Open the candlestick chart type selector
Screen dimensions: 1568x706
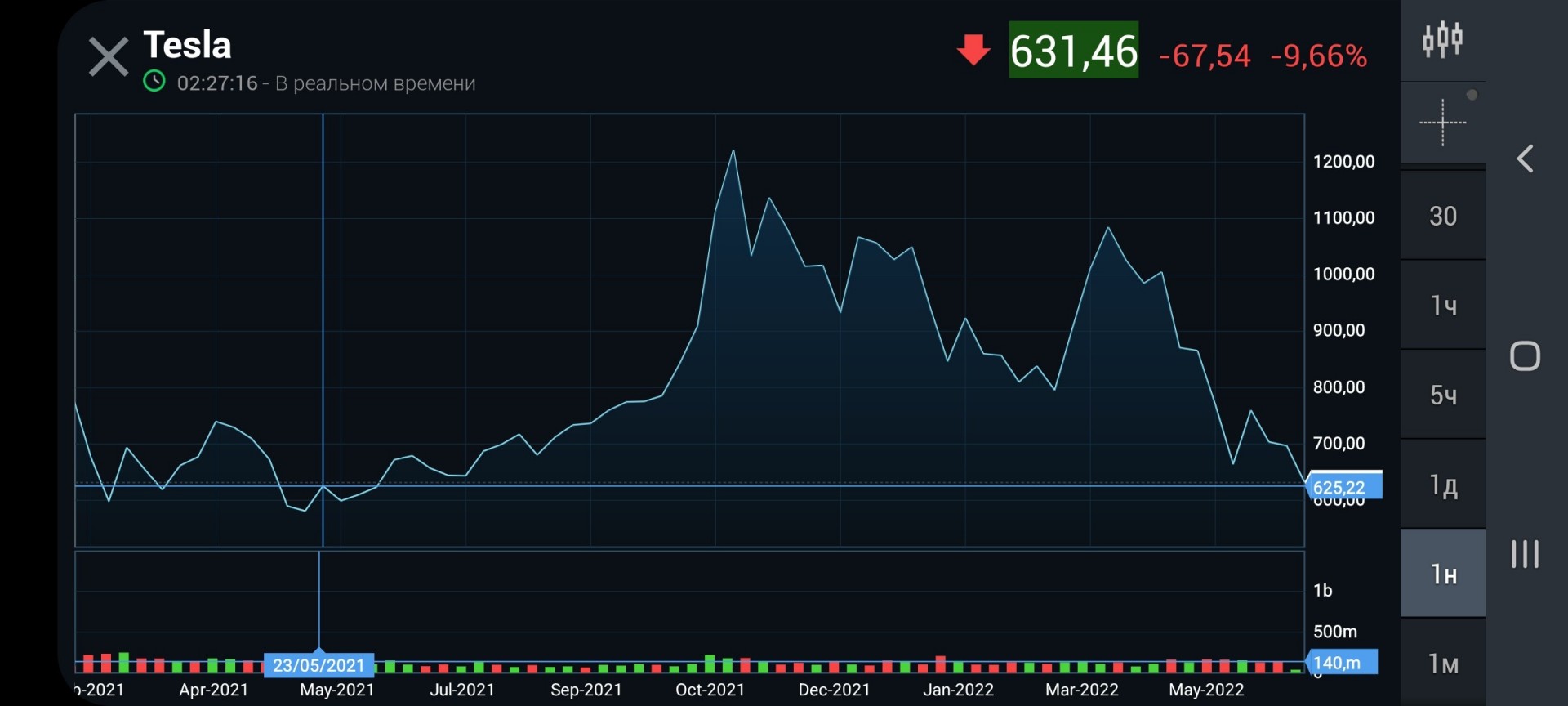(x=1442, y=39)
